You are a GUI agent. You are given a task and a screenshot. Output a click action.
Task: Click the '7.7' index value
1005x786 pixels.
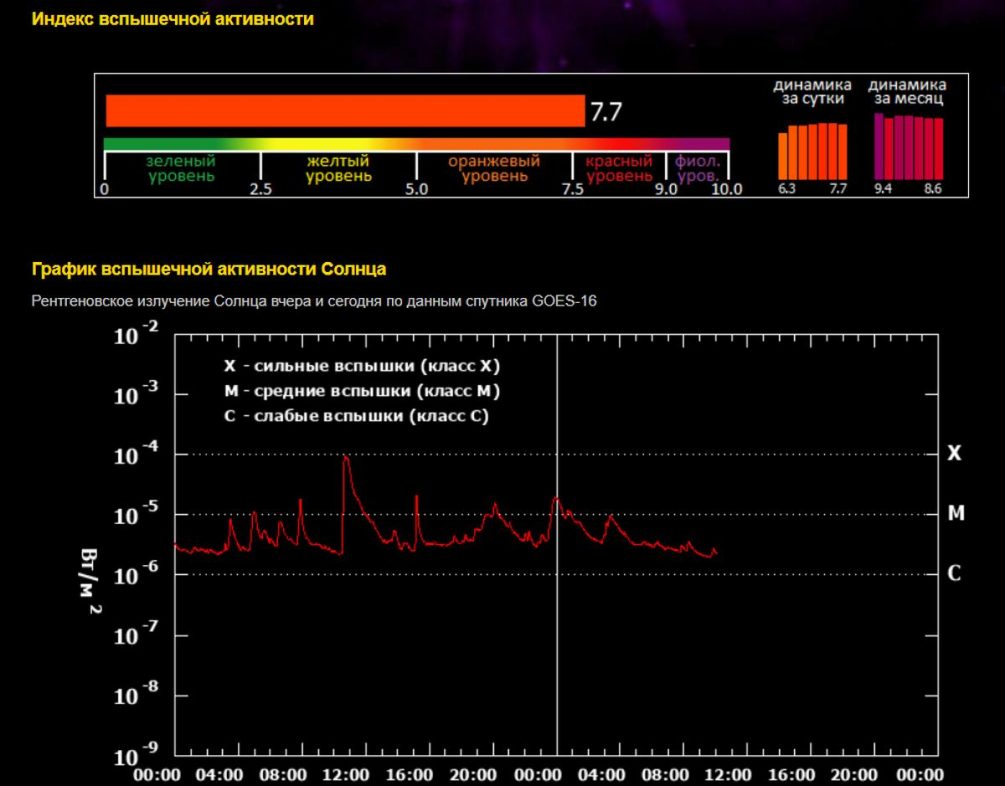(x=606, y=112)
